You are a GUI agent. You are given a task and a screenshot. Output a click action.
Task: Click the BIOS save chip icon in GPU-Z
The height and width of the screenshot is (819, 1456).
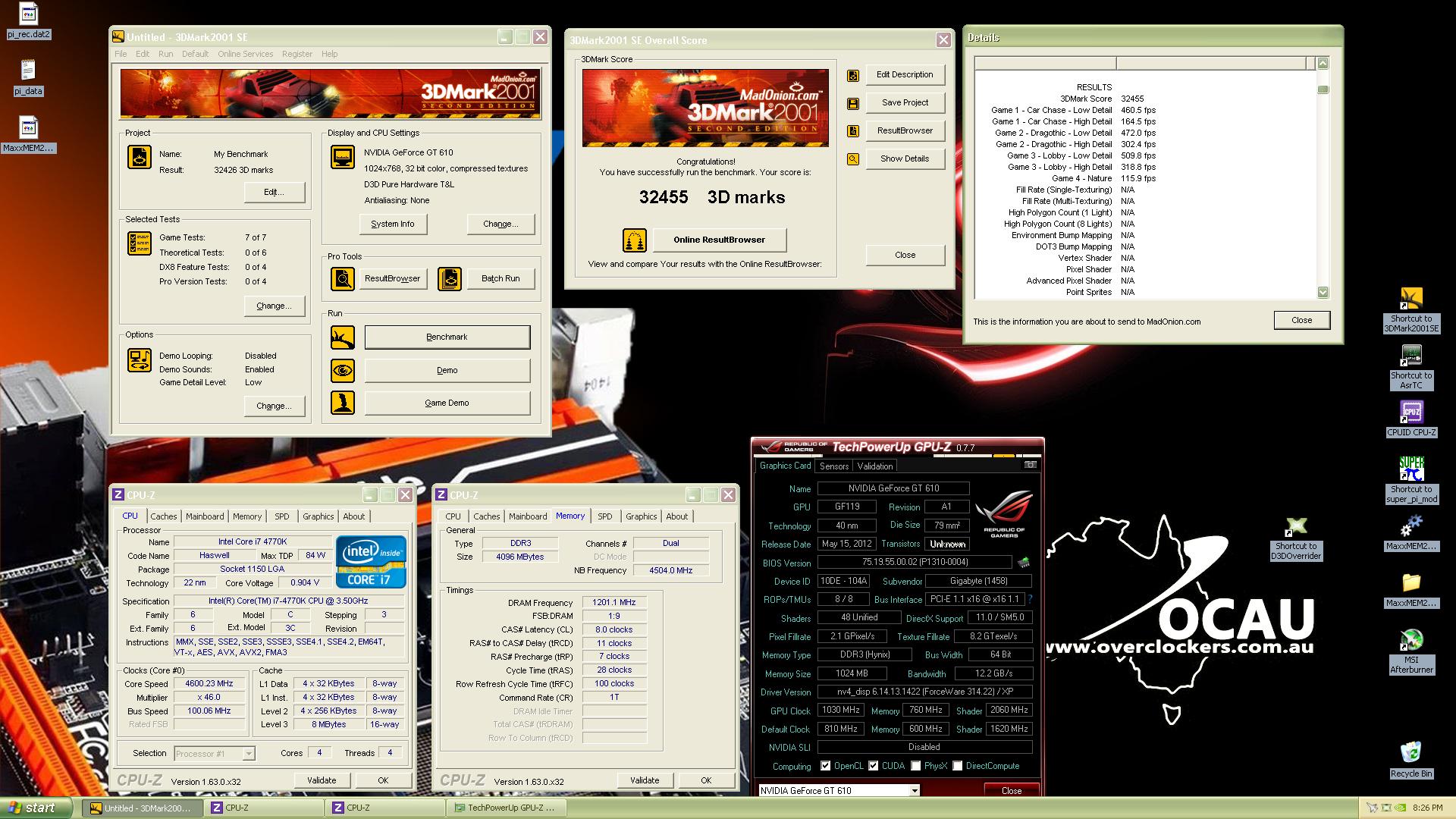click(x=1023, y=563)
